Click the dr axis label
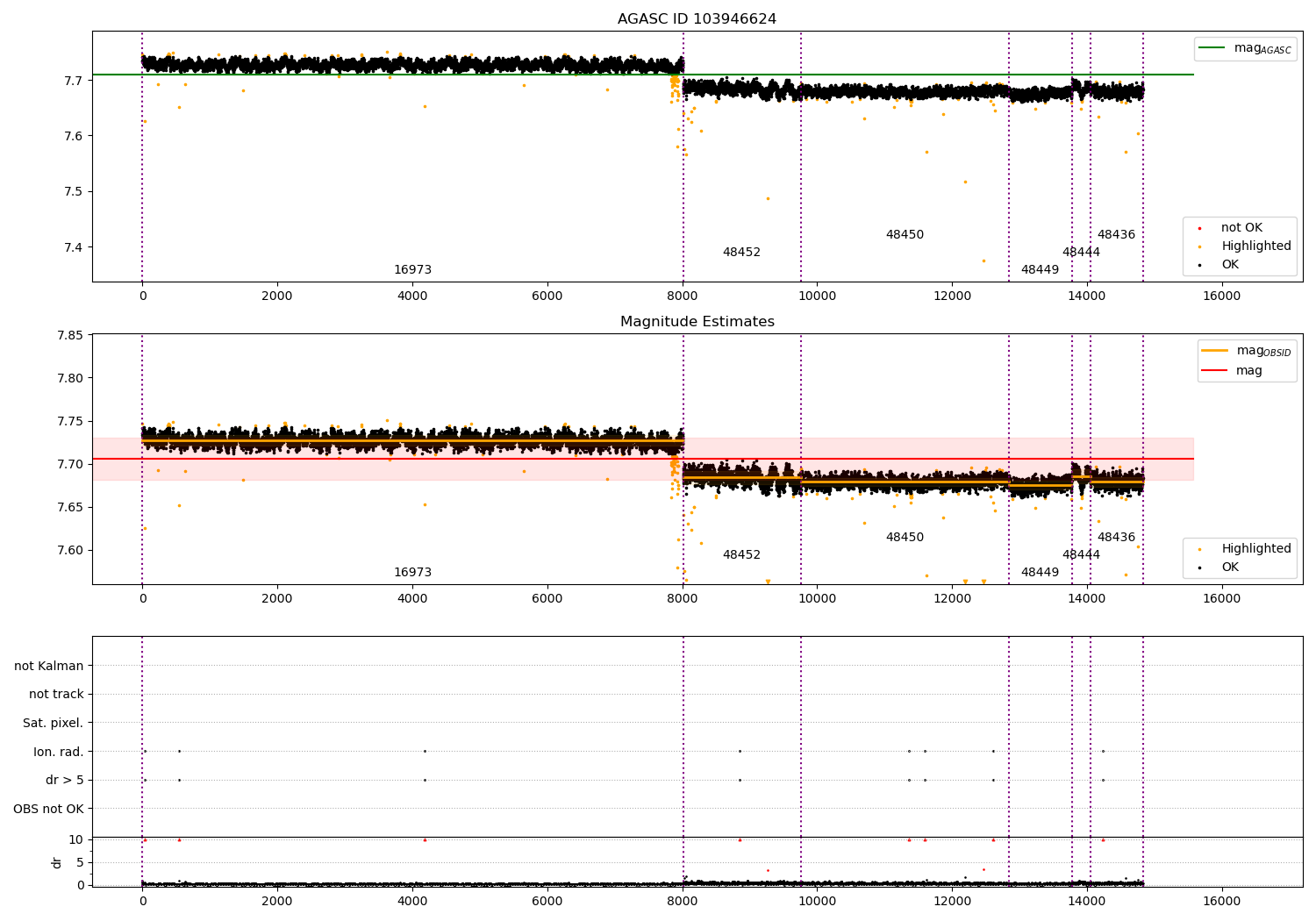The width and height of the screenshot is (1316, 921). click(56, 862)
